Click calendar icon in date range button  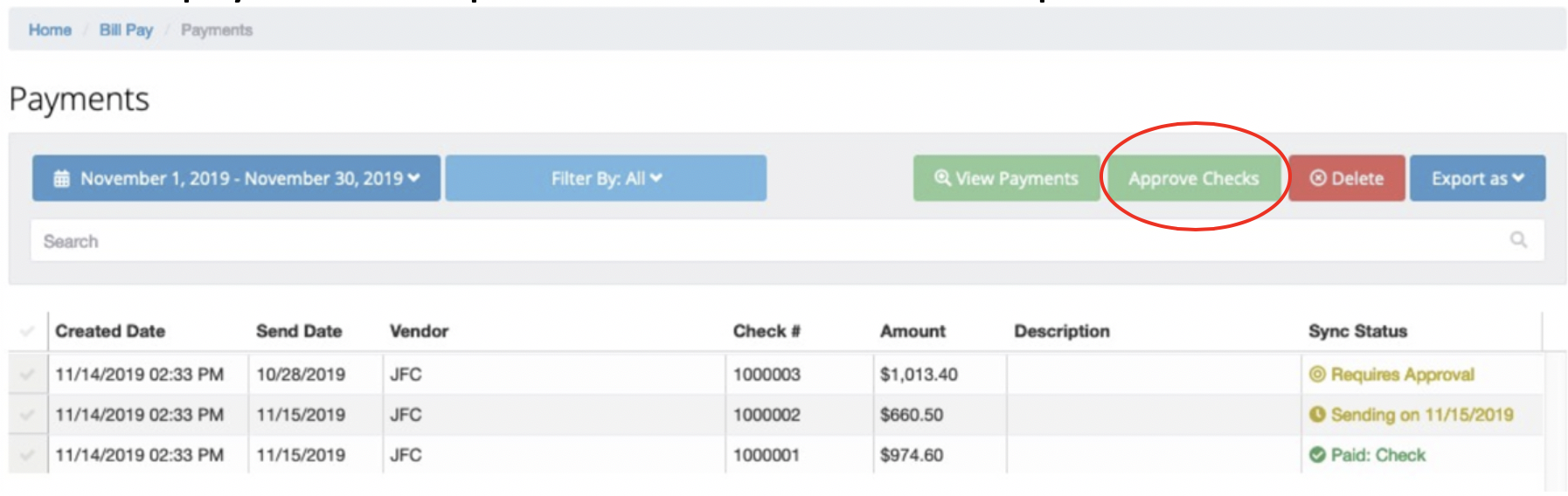coord(62,179)
